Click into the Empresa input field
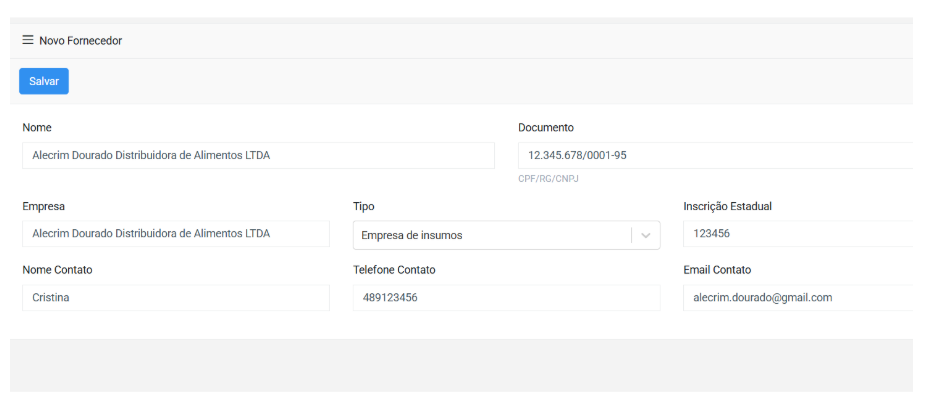The height and width of the screenshot is (412, 926). coord(176,234)
